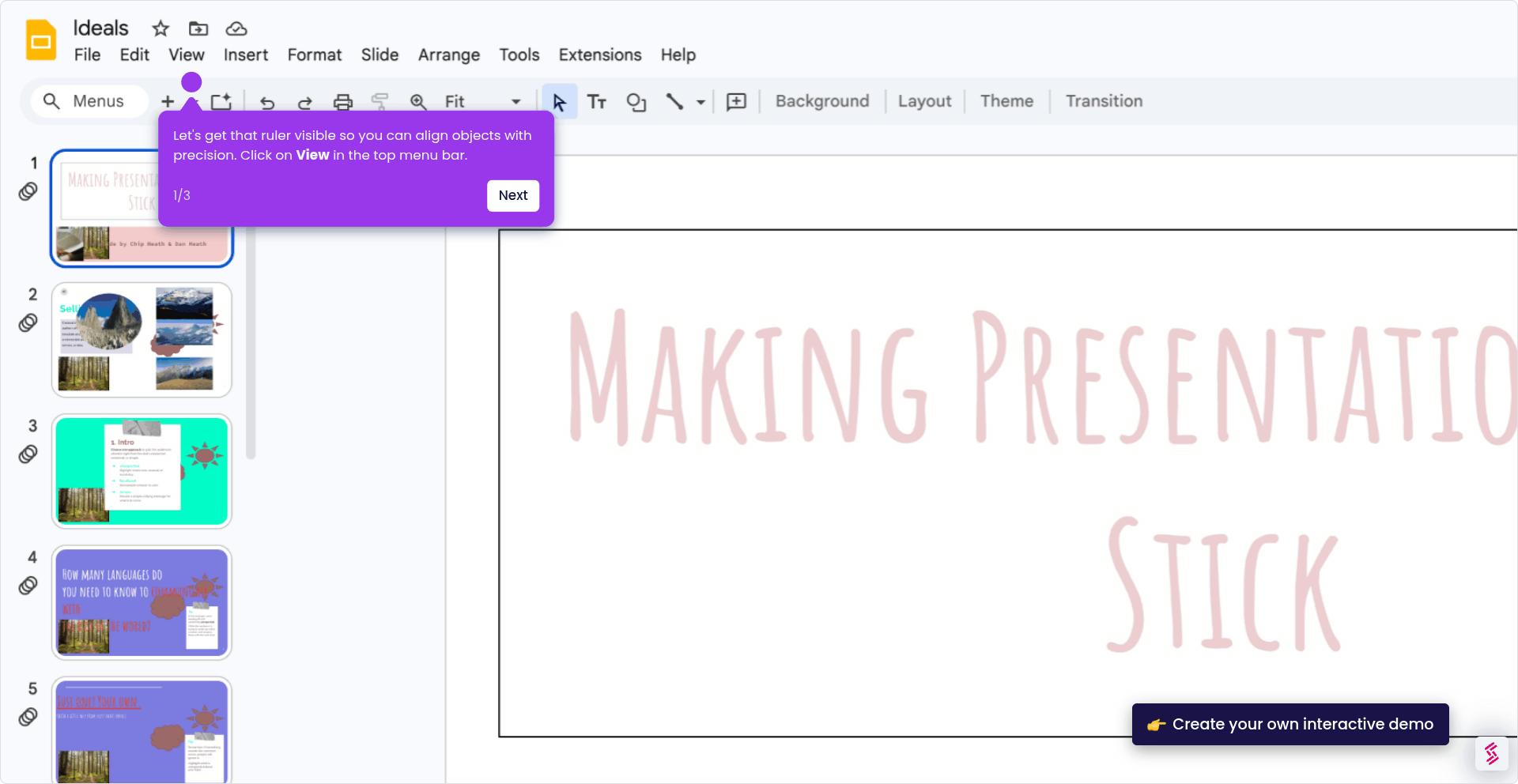Choose the Select arrow tool
The width and height of the screenshot is (1518, 784).
click(x=559, y=101)
